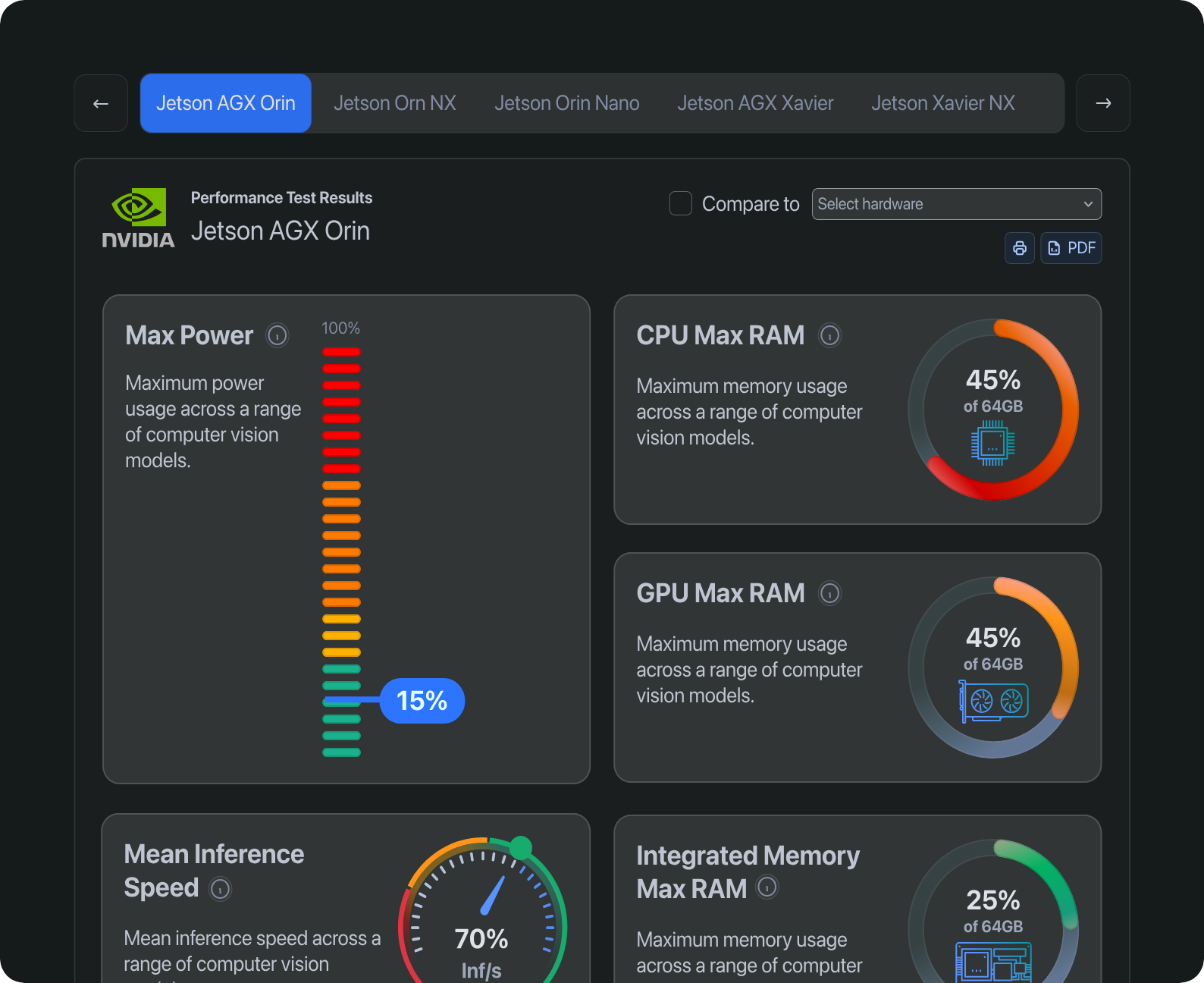Viewport: 1204px width, 983px height.
Task: Click the print icon button
Action: [x=1019, y=248]
